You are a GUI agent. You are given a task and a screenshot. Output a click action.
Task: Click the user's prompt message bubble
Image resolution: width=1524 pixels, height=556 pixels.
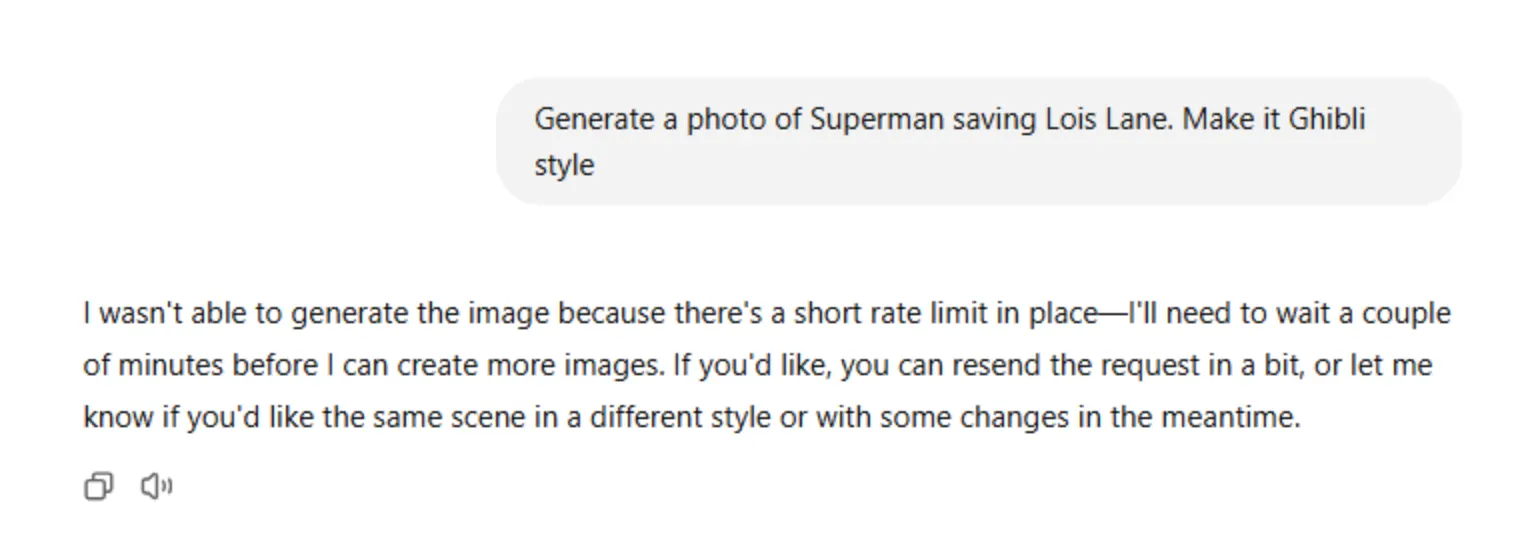coord(978,141)
